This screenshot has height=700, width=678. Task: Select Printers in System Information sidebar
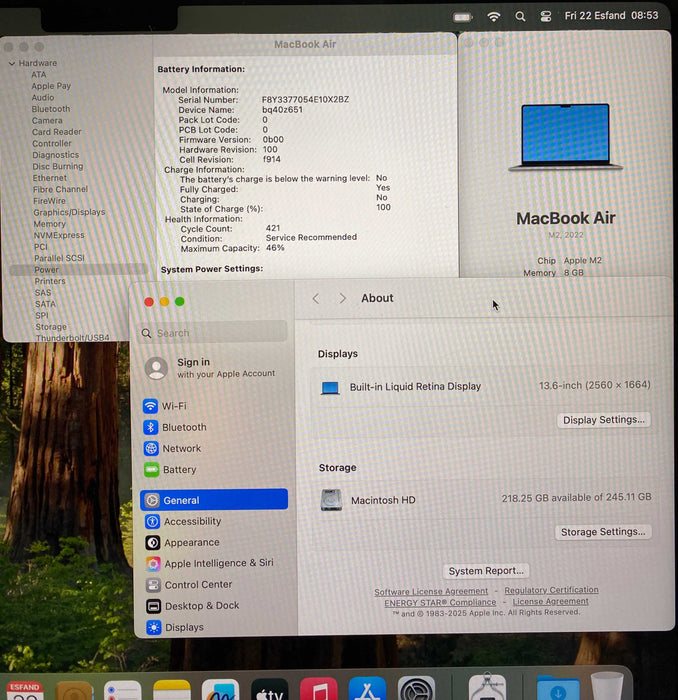[50, 281]
